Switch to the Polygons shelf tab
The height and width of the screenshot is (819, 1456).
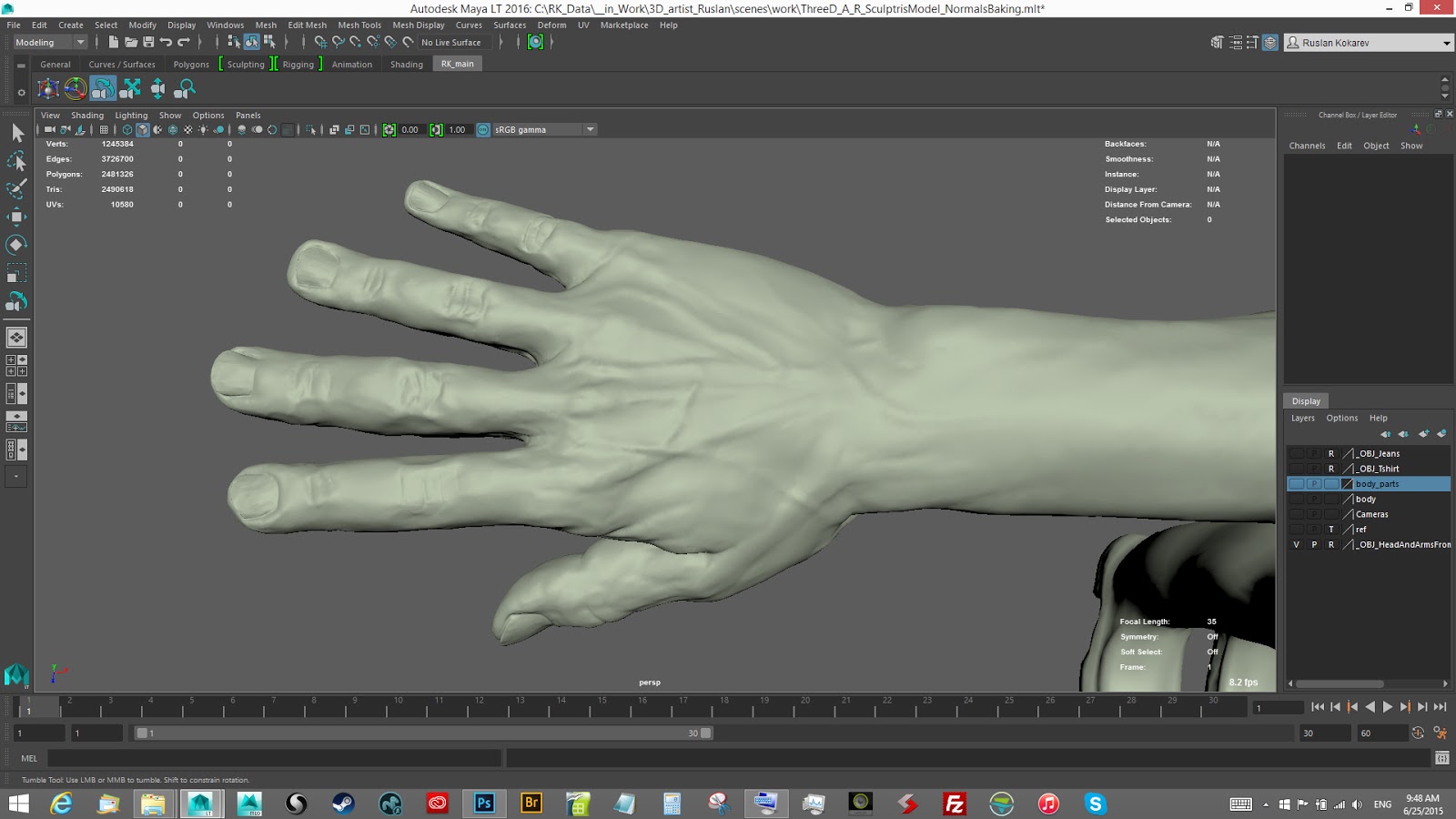[x=191, y=65]
